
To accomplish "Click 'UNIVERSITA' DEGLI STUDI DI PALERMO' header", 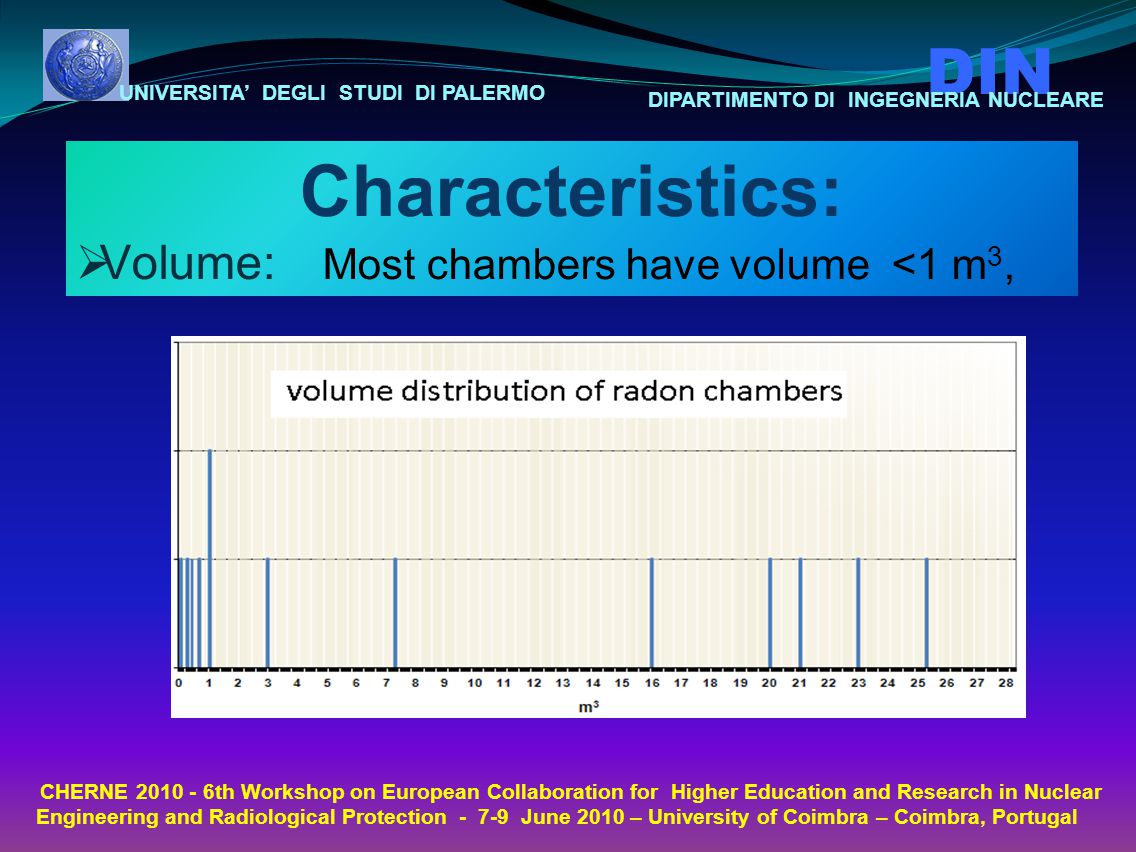I will (332, 93).
